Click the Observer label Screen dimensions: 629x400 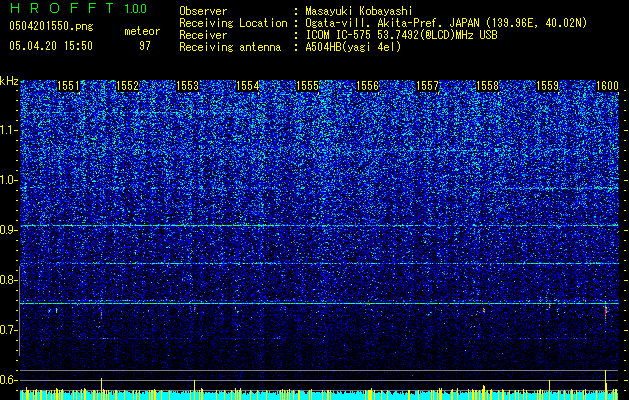[203, 11]
